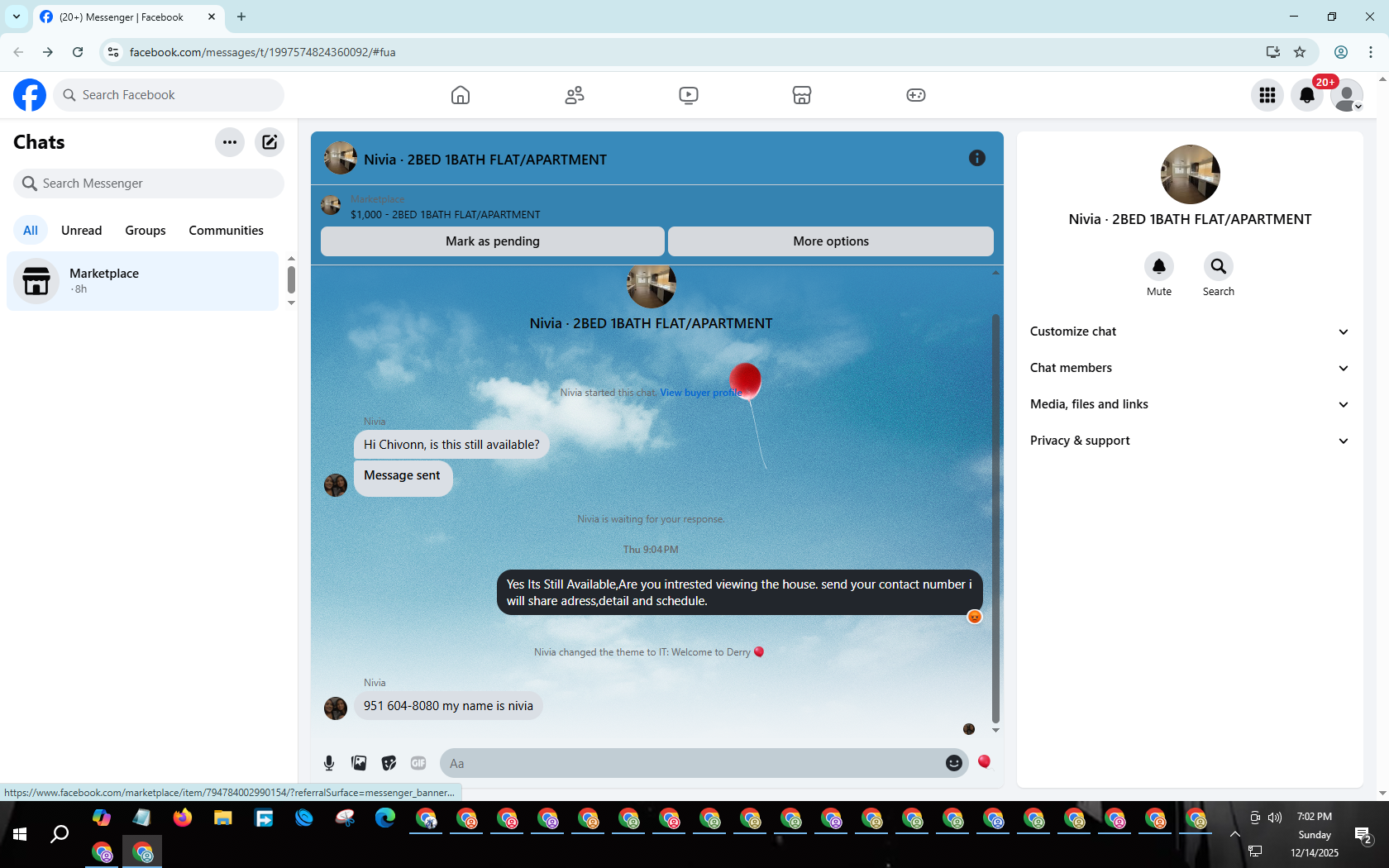Open Windows notification center icon

(x=1363, y=835)
